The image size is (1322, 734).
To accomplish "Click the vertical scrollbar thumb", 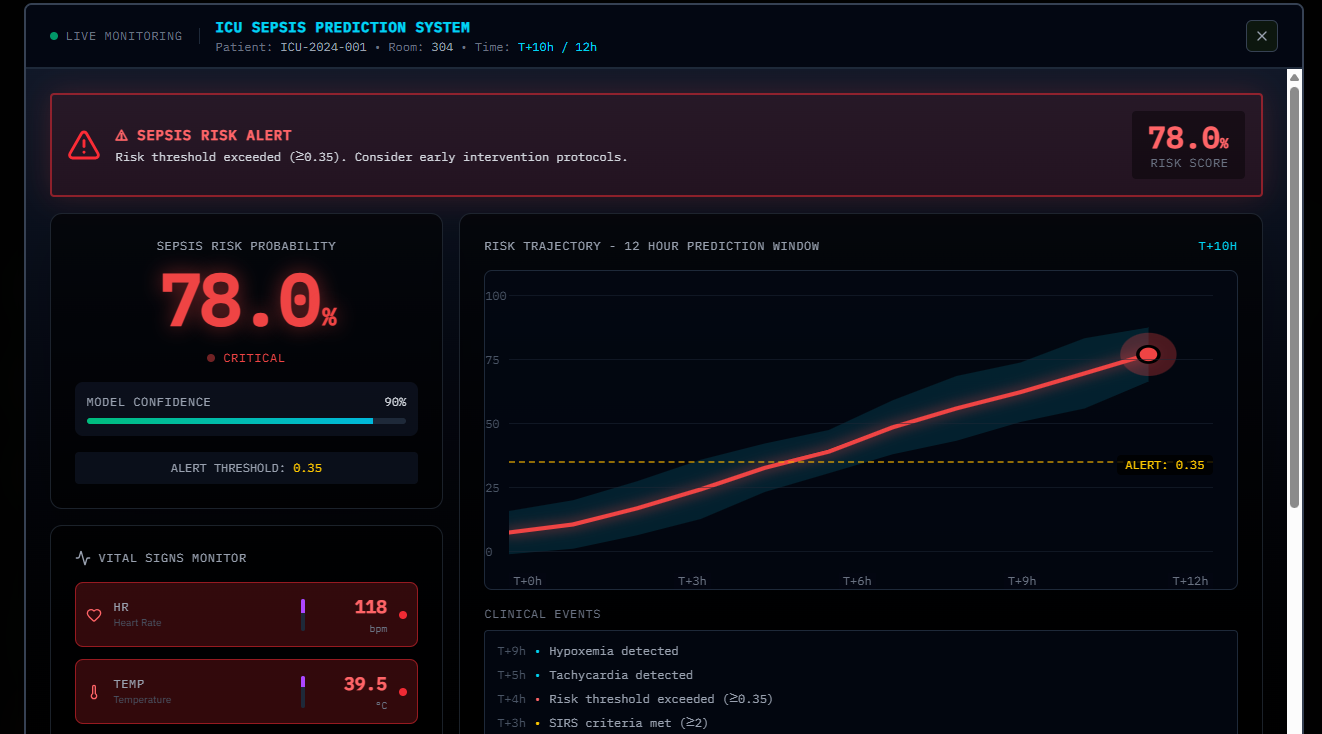I will pos(1294,297).
